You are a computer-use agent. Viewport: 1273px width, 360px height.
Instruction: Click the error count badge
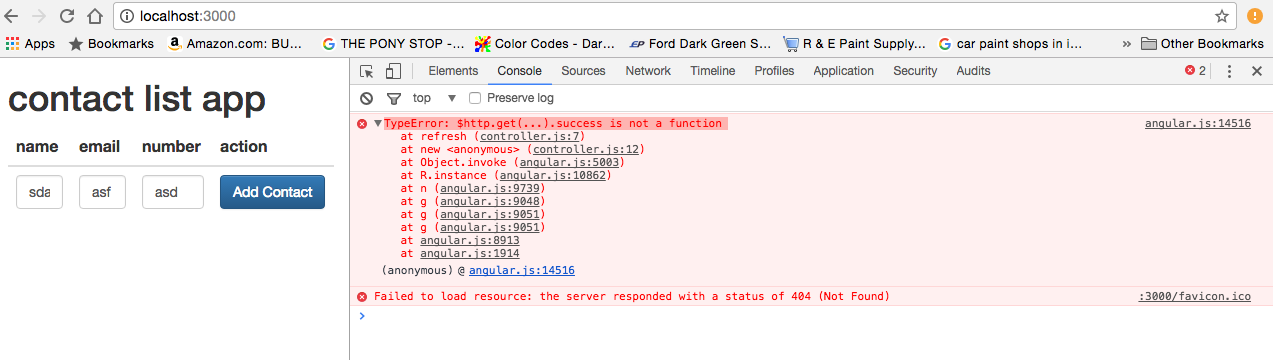(1195, 71)
